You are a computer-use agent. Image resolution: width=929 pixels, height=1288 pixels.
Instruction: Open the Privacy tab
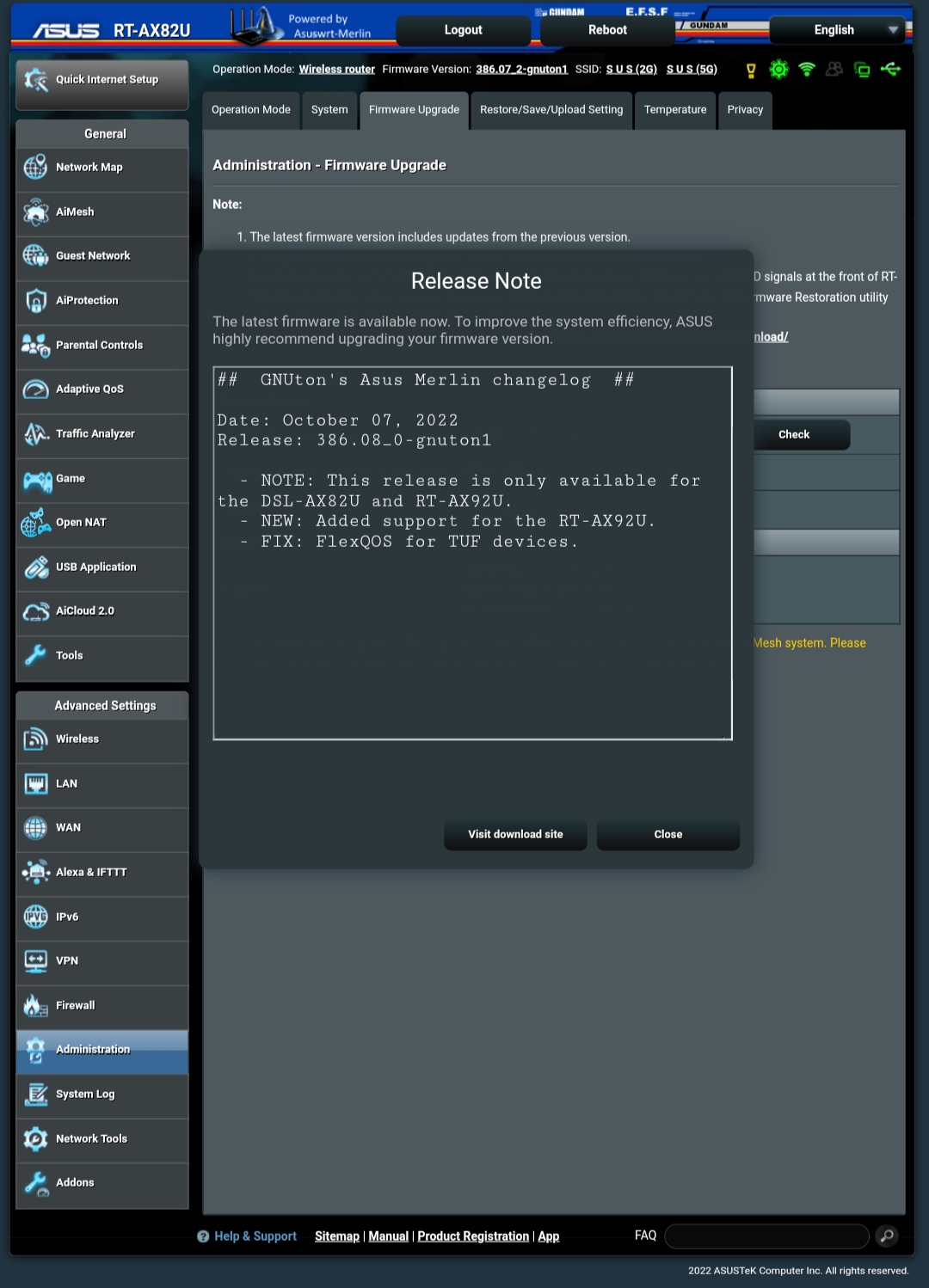coord(744,110)
